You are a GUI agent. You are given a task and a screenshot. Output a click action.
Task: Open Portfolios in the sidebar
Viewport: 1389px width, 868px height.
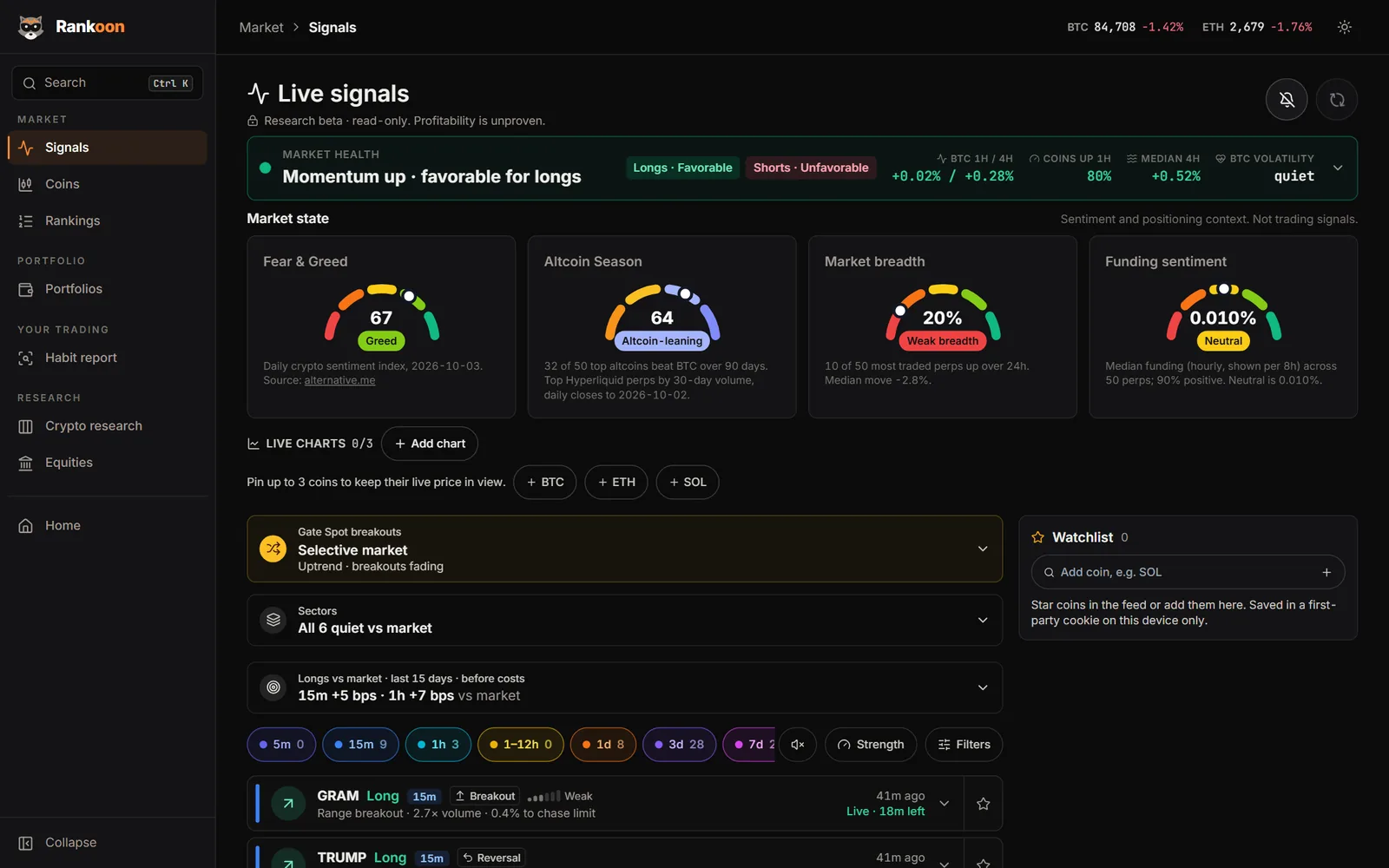coord(108,289)
